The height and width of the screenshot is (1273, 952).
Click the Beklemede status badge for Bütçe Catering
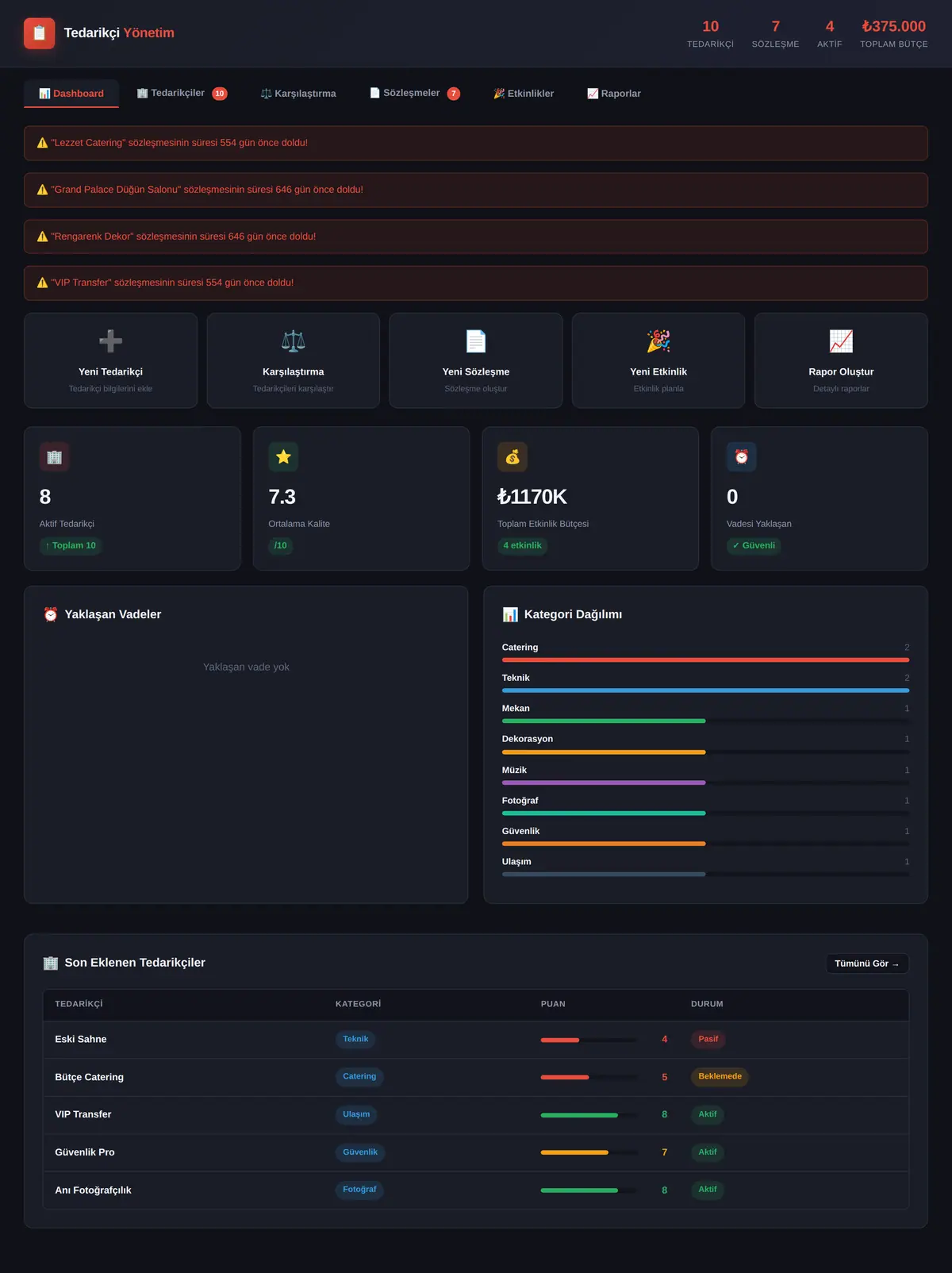720,1077
